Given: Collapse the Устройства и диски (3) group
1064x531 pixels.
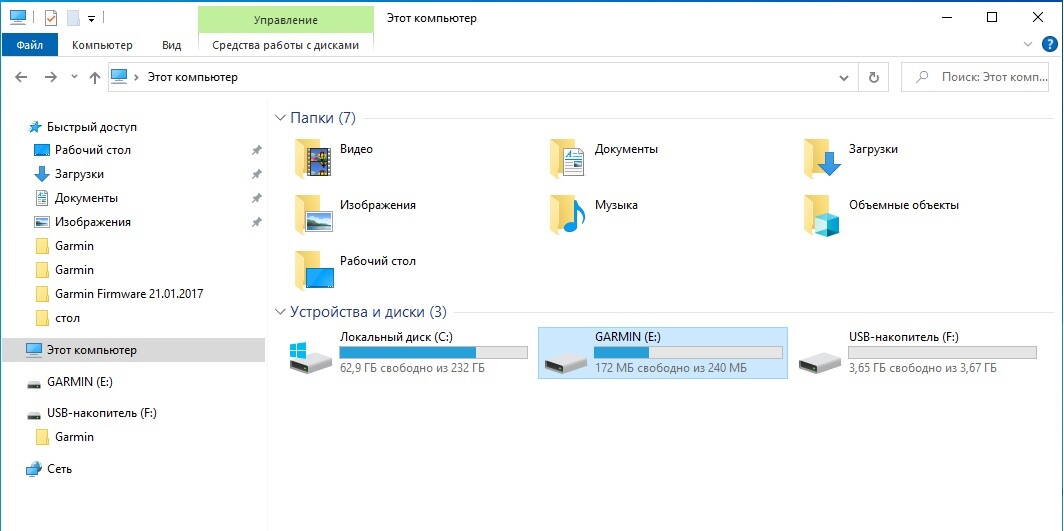Looking at the screenshot, I should click(x=280, y=312).
